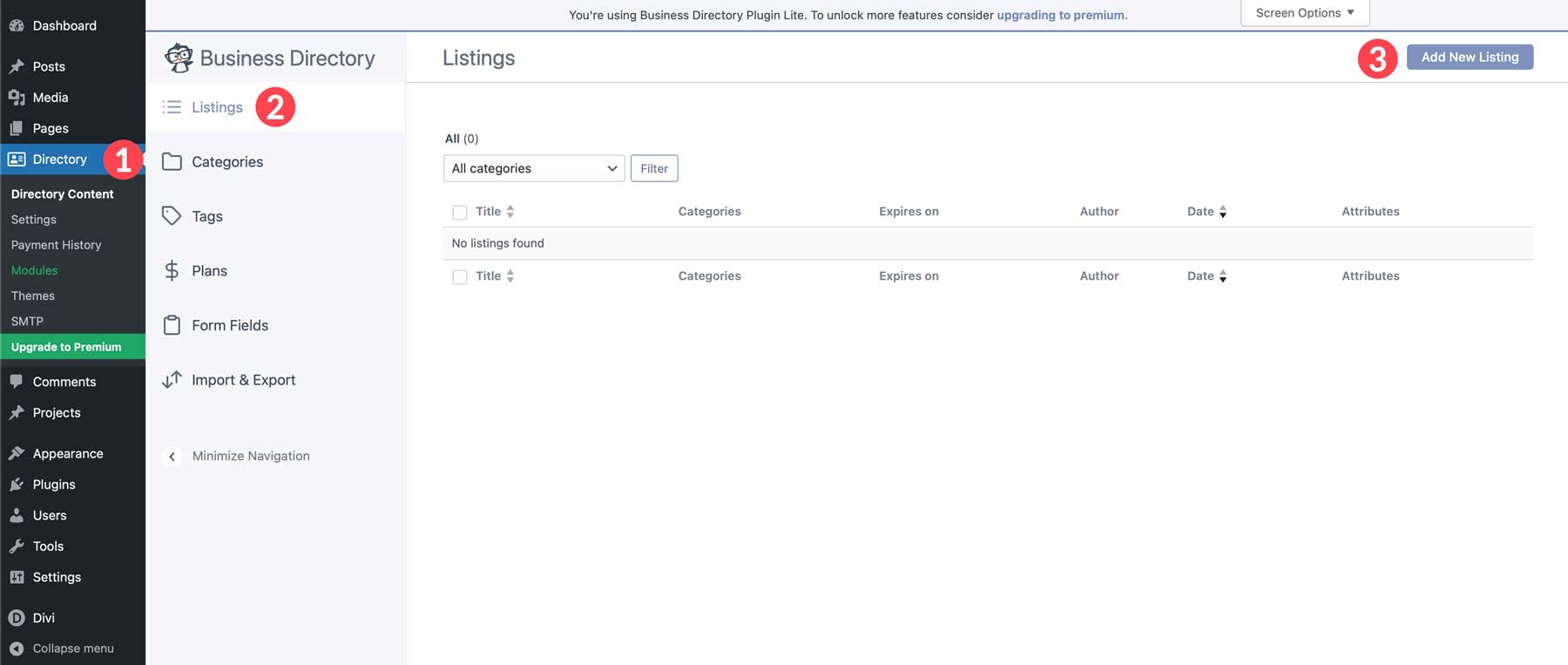The width and height of the screenshot is (1568, 665).
Task: Click the Tags label icon
Action: point(172,216)
